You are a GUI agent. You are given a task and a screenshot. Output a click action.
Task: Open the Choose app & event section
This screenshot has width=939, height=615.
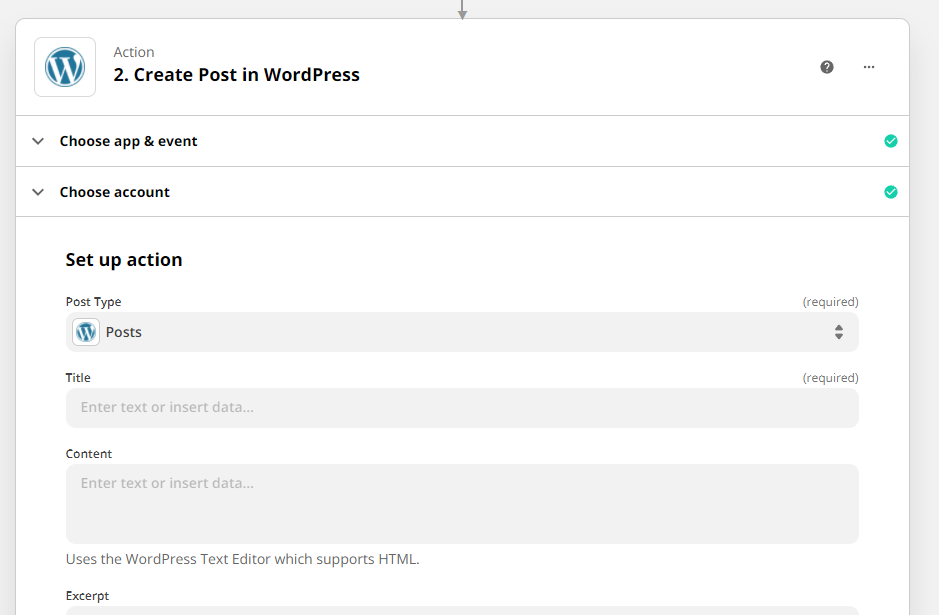462,141
